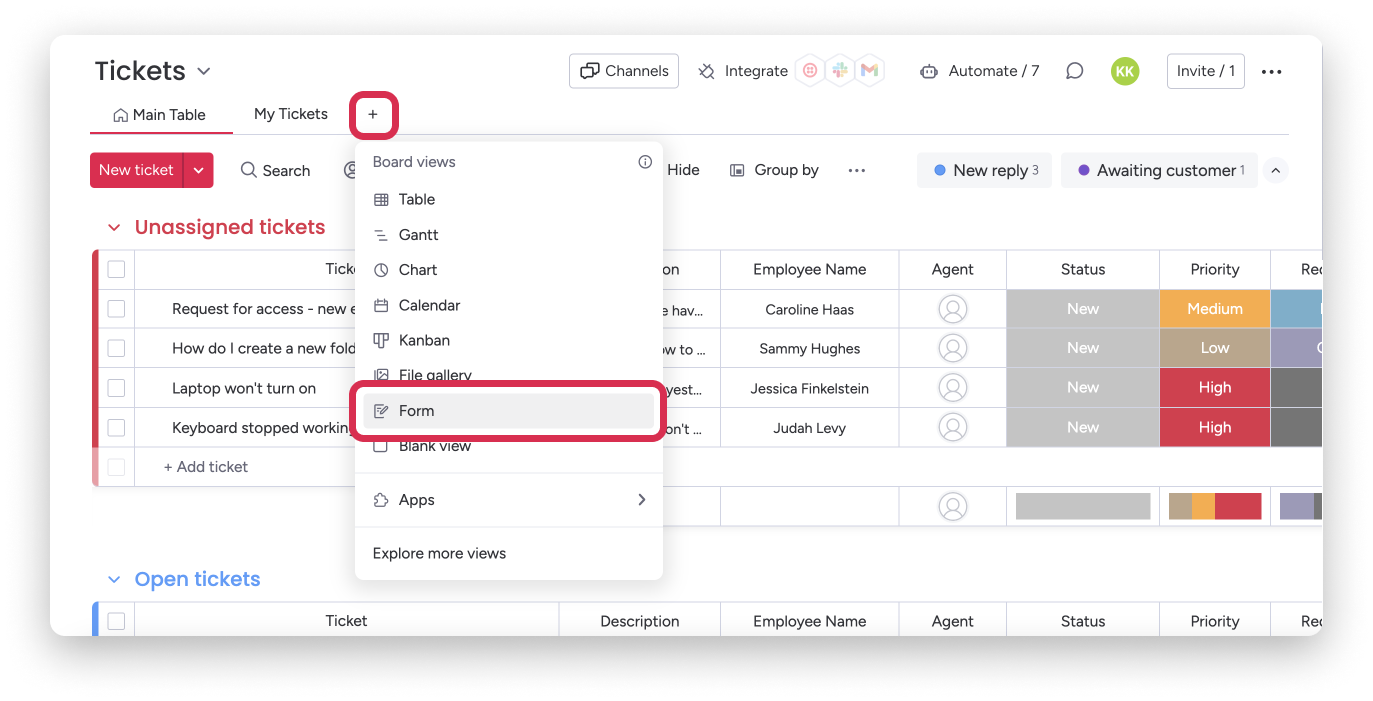This screenshot has height=701, width=1373.
Task: Open the discussion chat bubble icon
Action: click(1074, 71)
